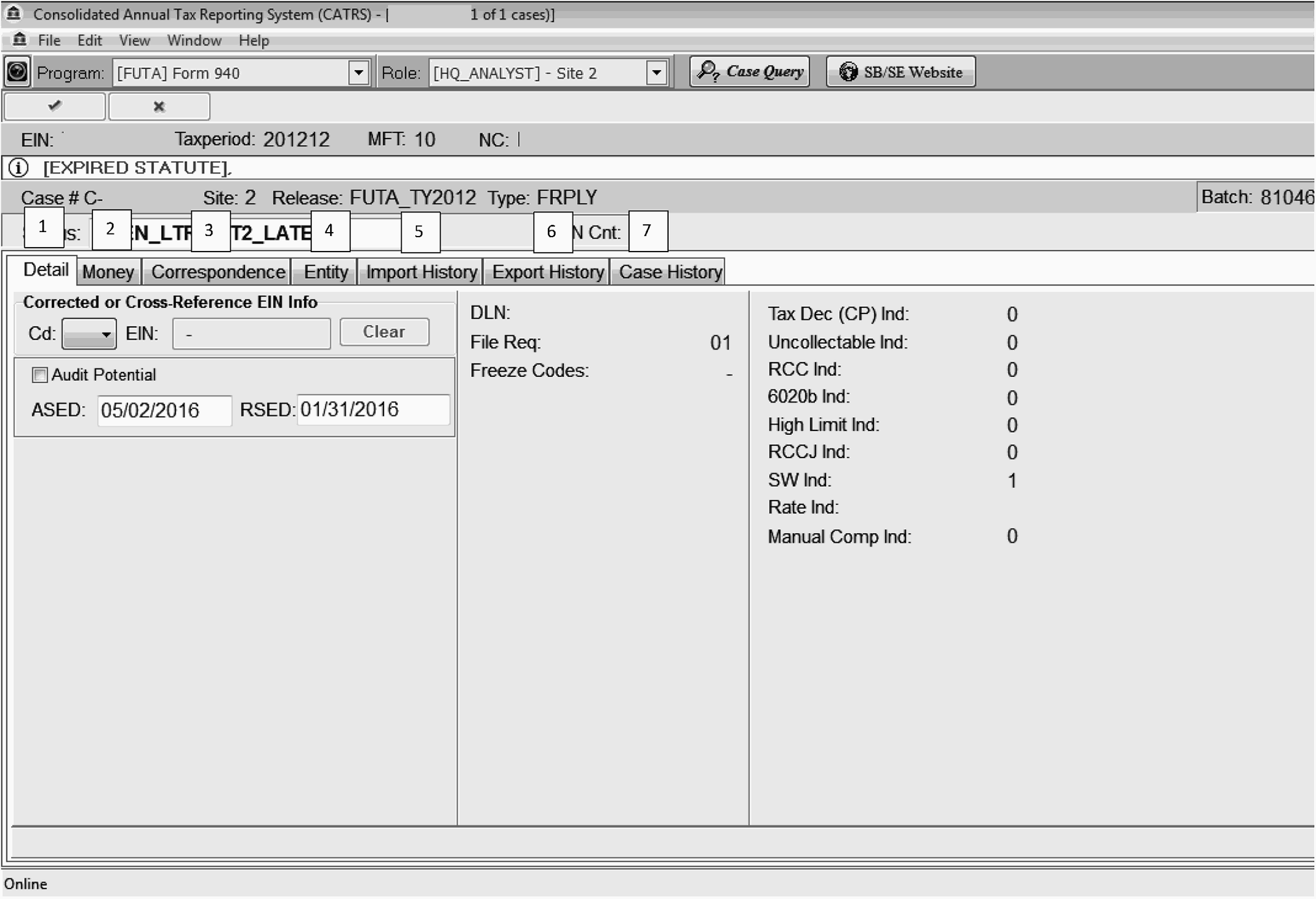The image size is (1316, 899).
Task: Switch to the Money tab
Action: tap(108, 272)
